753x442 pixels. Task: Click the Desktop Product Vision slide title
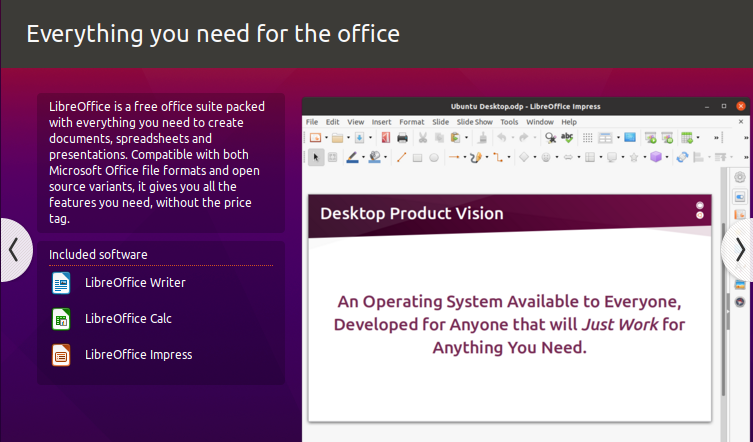411,213
